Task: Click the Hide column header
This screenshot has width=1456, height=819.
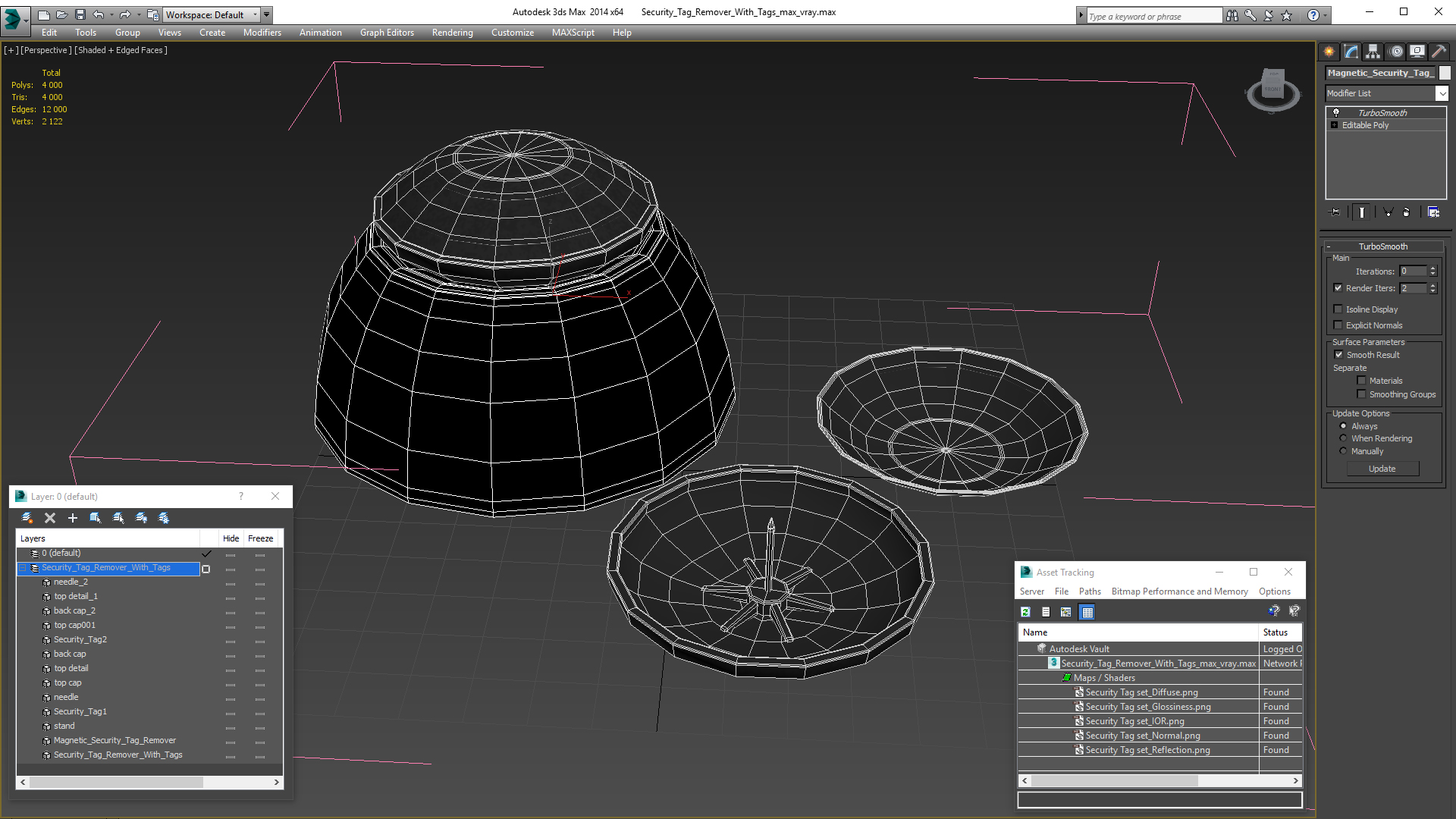Action: [x=231, y=538]
